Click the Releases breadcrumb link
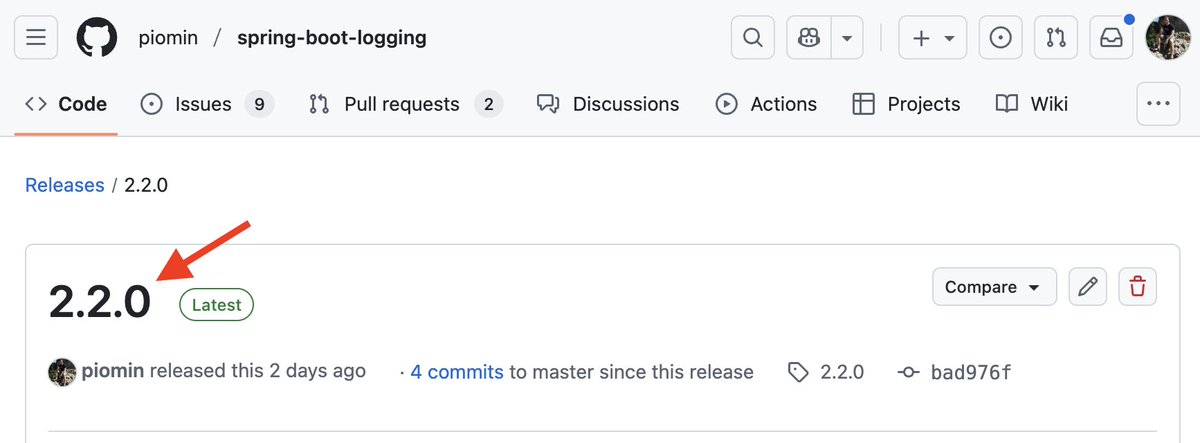1200x443 pixels. point(65,185)
